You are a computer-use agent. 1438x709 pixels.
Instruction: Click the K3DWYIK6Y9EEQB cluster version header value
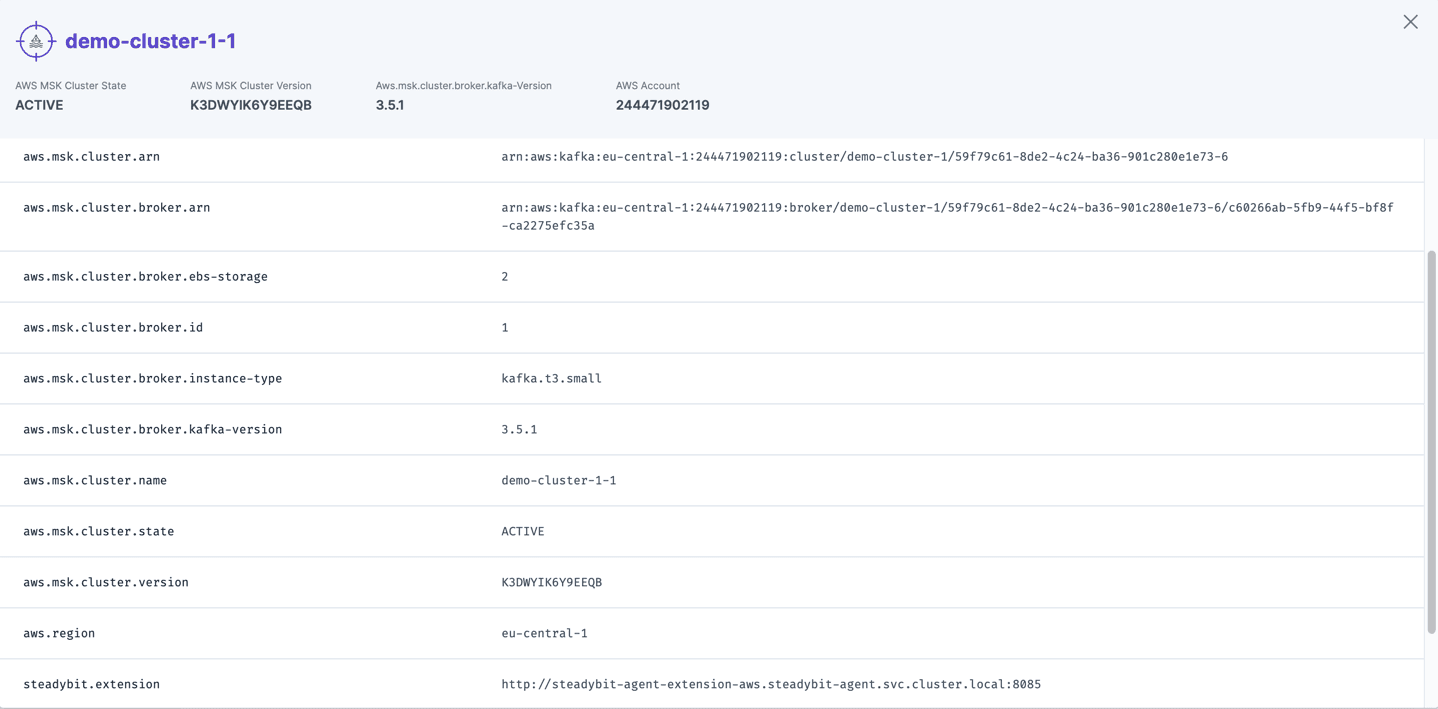250,104
